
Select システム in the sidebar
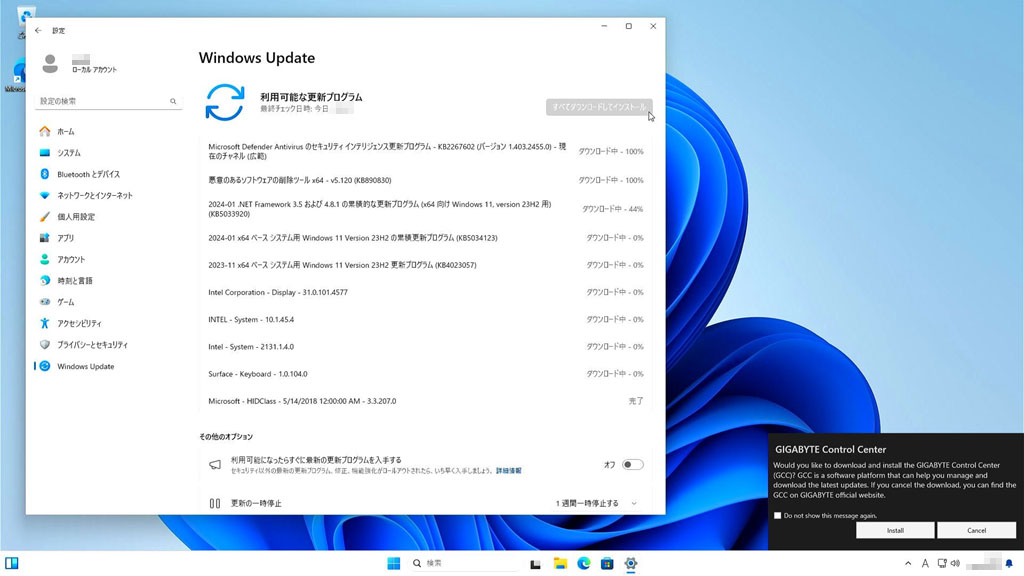click(x=68, y=153)
